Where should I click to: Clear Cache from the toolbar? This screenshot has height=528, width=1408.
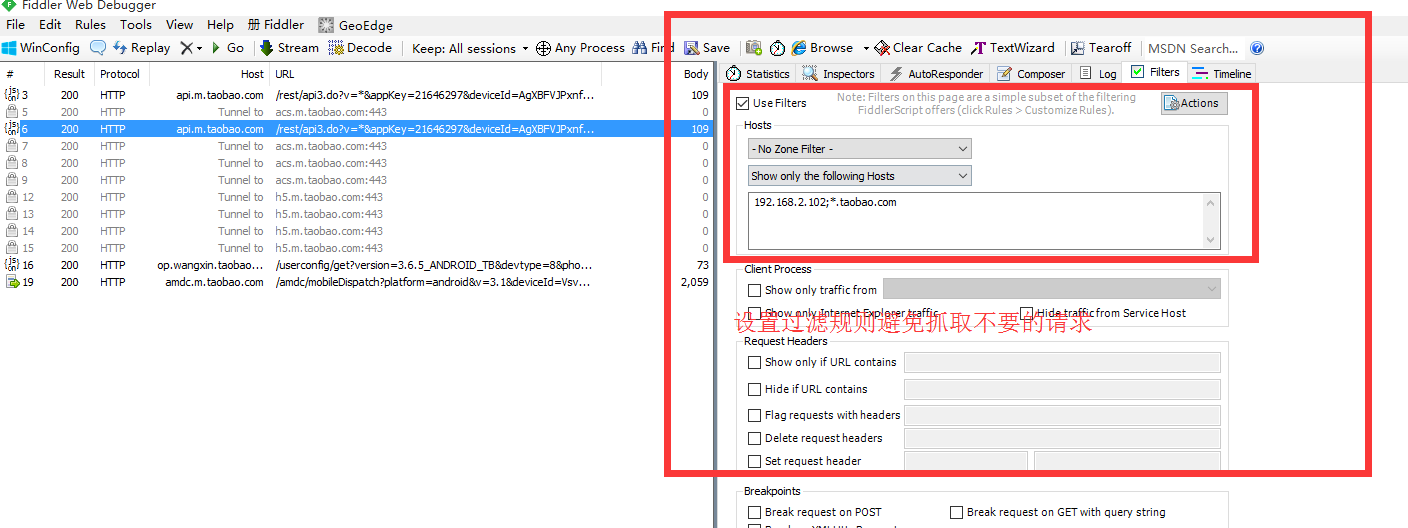[x=918, y=48]
